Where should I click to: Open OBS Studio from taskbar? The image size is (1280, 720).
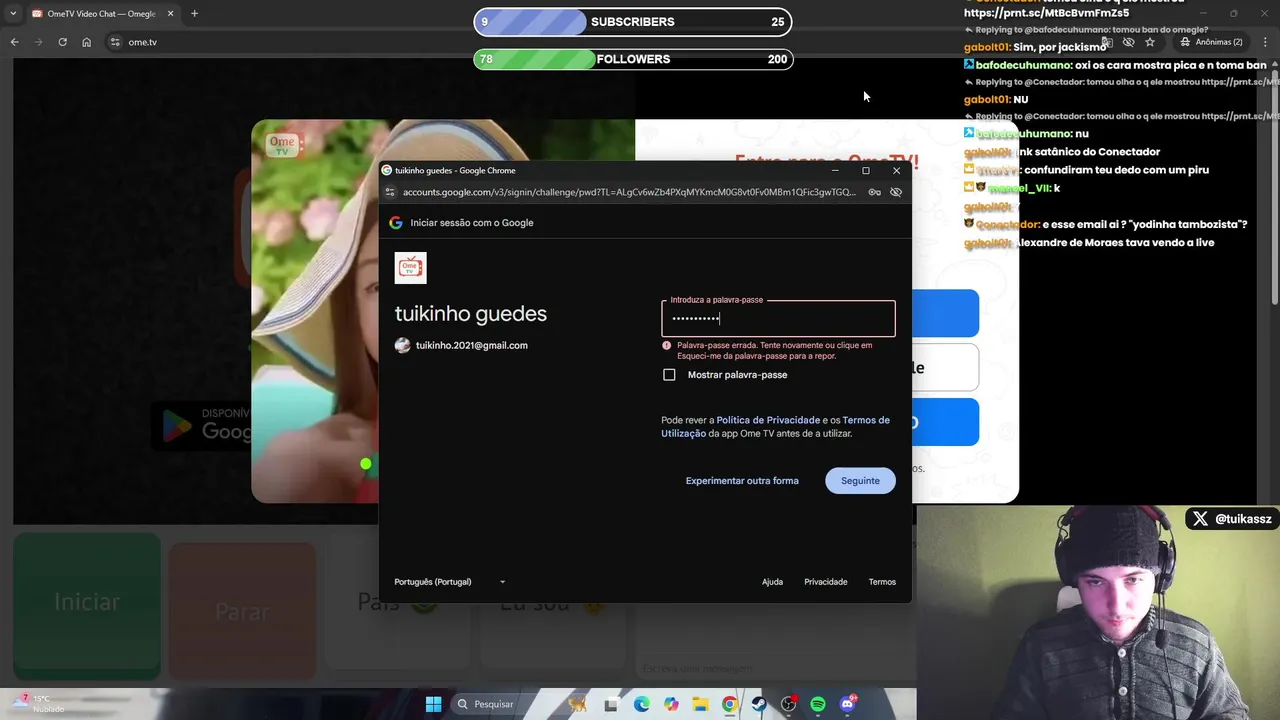(x=789, y=704)
